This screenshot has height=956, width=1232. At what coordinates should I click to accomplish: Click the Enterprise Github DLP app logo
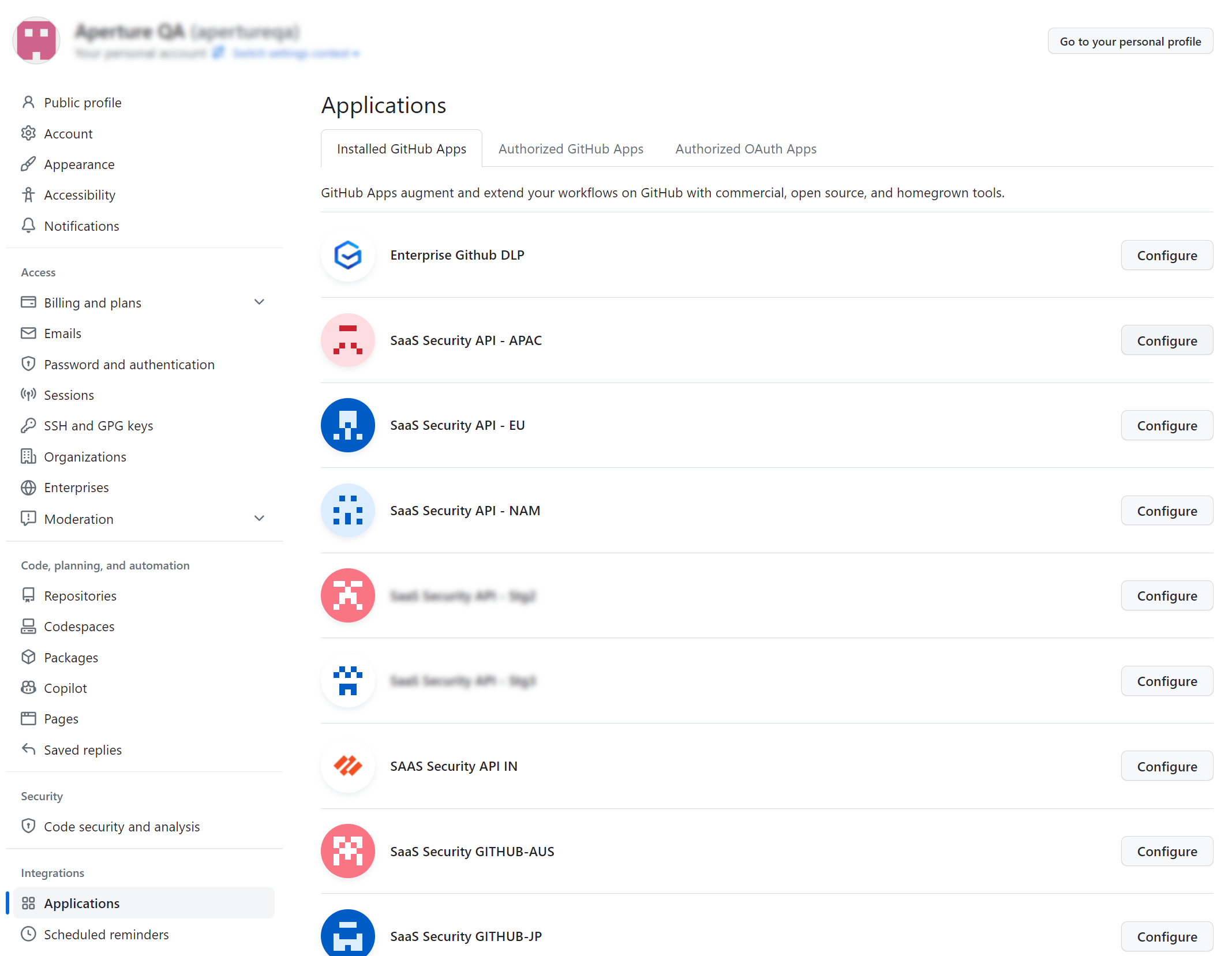pyautogui.click(x=347, y=255)
